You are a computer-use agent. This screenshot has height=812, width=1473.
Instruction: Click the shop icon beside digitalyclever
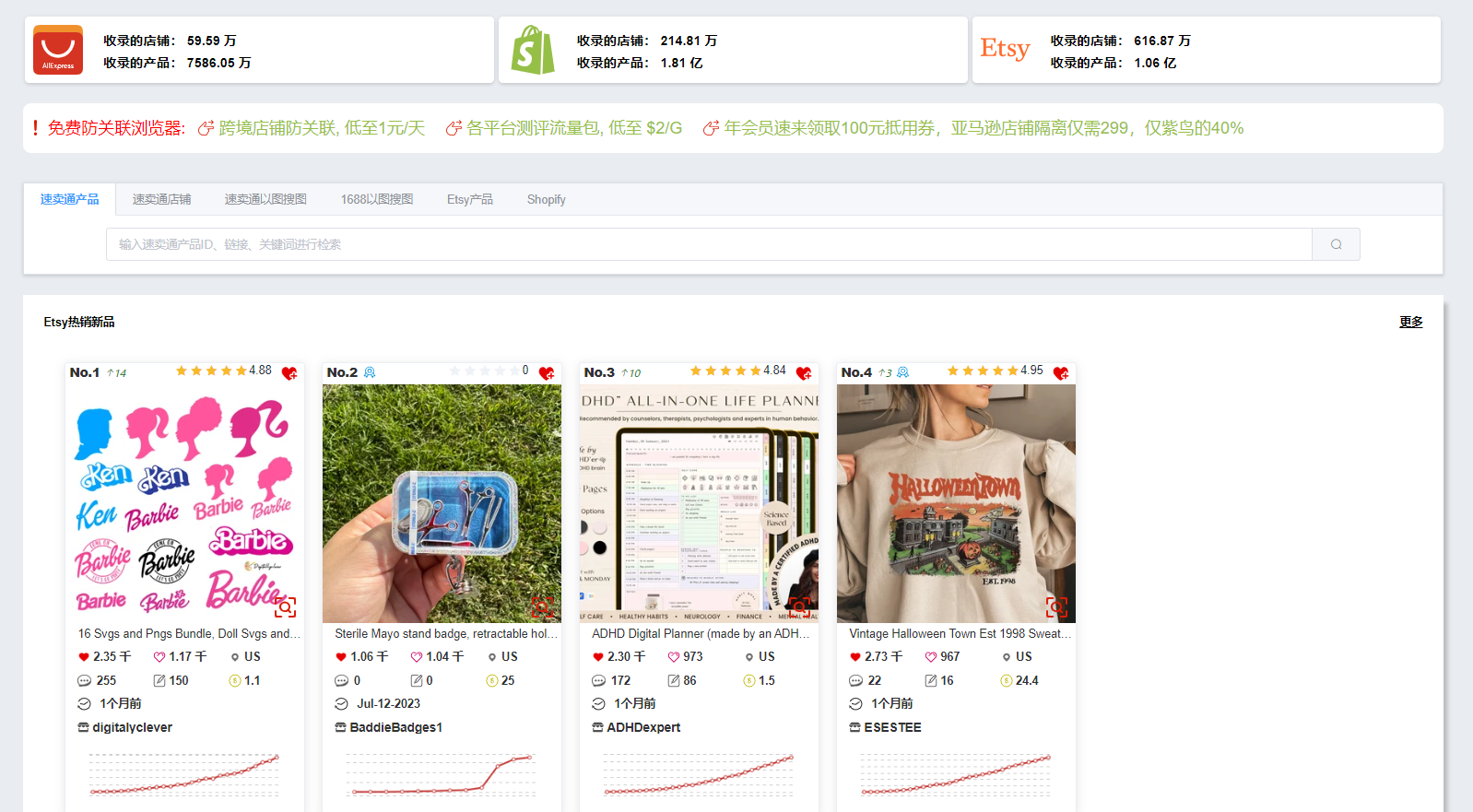click(x=84, y=727)
